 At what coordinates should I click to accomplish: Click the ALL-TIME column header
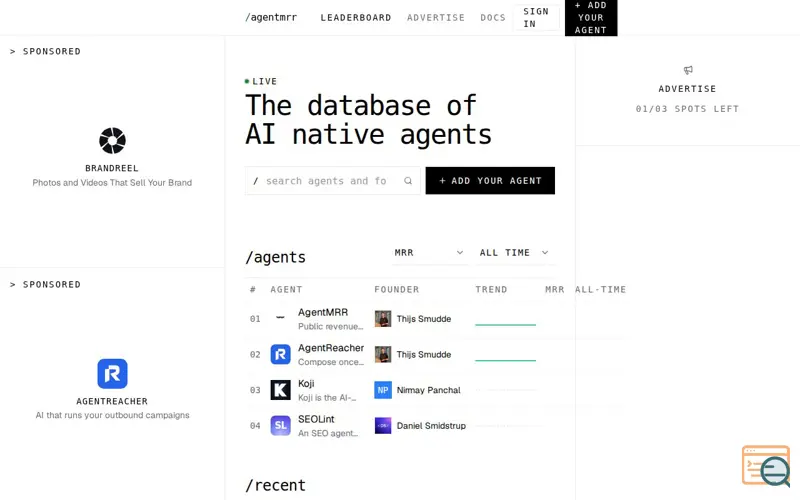tap(601, 289)
